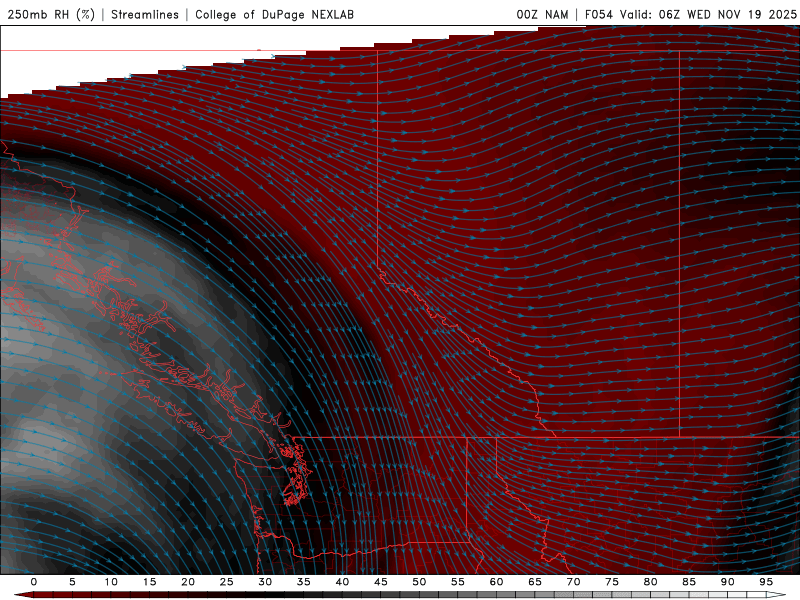Click the colorbar label "10"
This screenshot has width=800, height=600.
click(111, 582)
